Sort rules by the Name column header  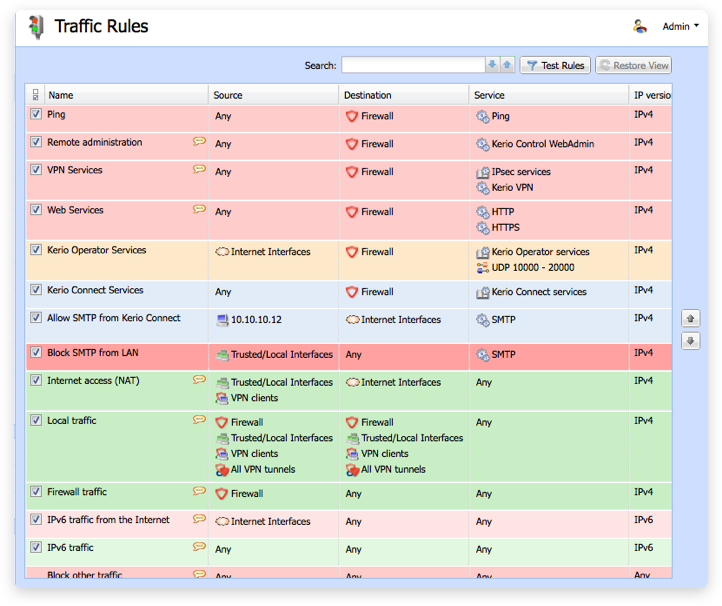point(125,95)
